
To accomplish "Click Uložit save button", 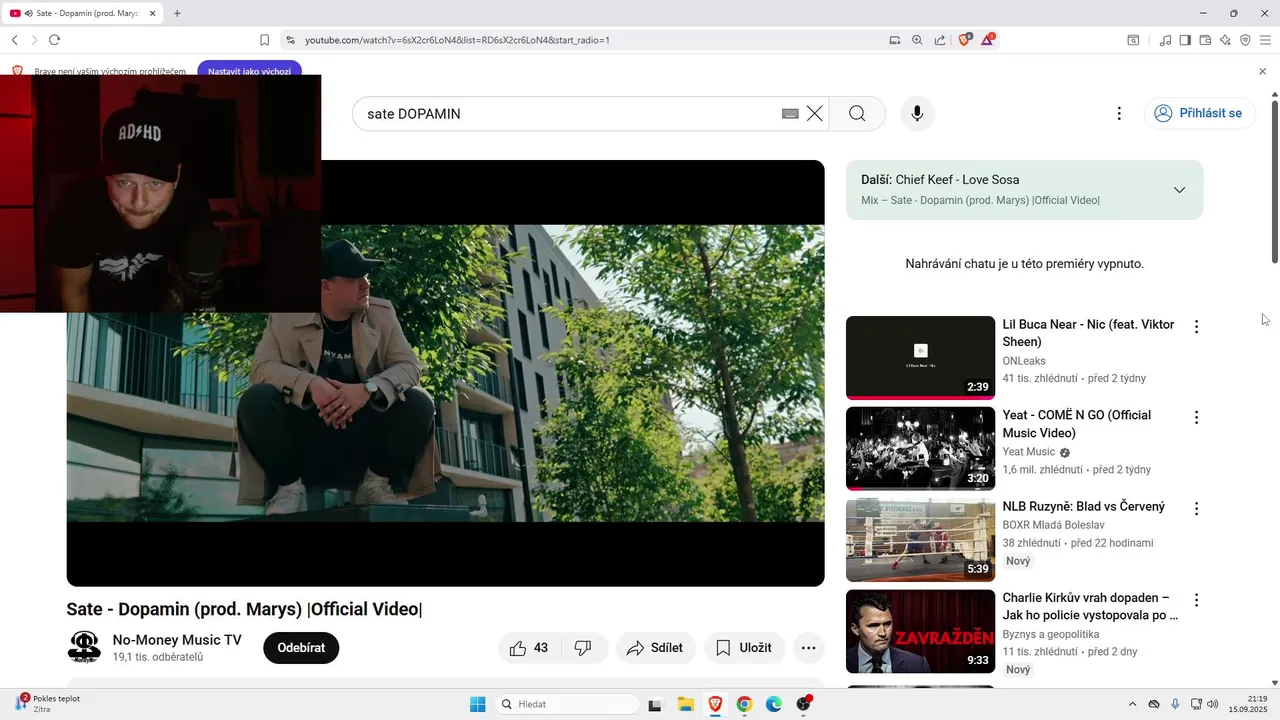I will point(744,648).
